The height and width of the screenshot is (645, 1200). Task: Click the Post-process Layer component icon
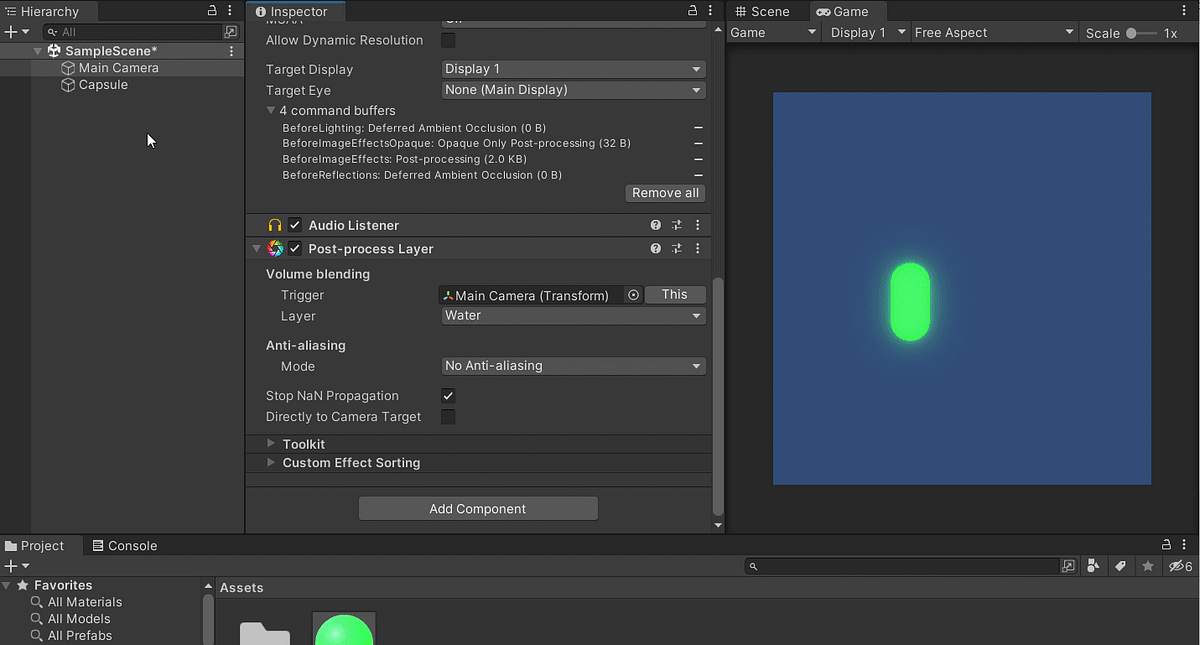[276, 248]
